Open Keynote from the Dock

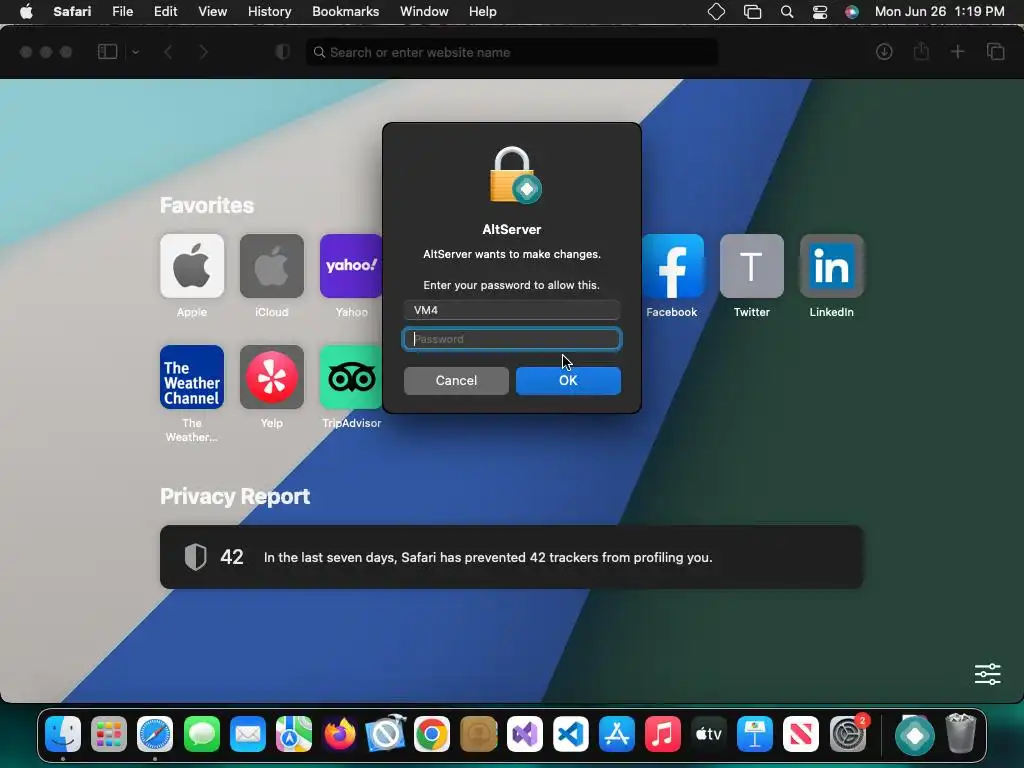click(x=755, y=735)
